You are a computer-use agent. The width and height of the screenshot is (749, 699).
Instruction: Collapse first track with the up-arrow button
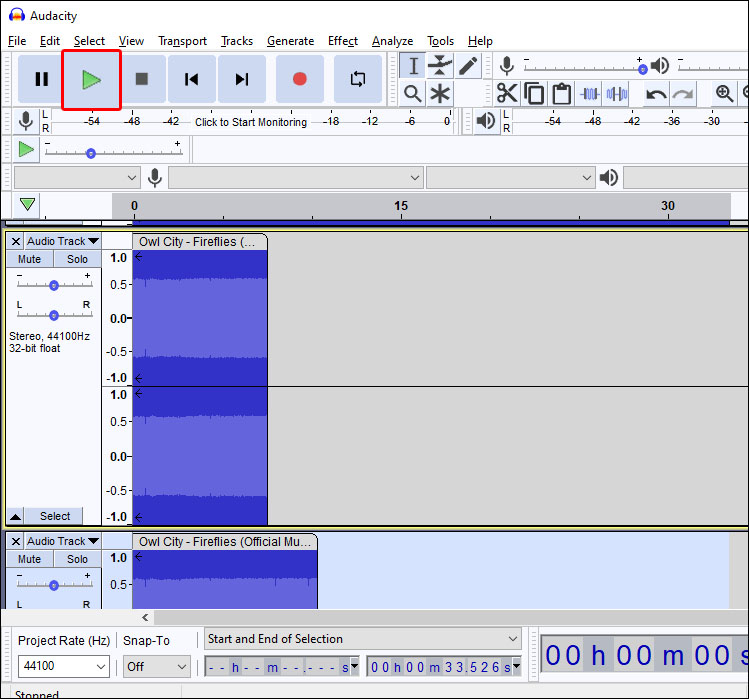[15, 516]
